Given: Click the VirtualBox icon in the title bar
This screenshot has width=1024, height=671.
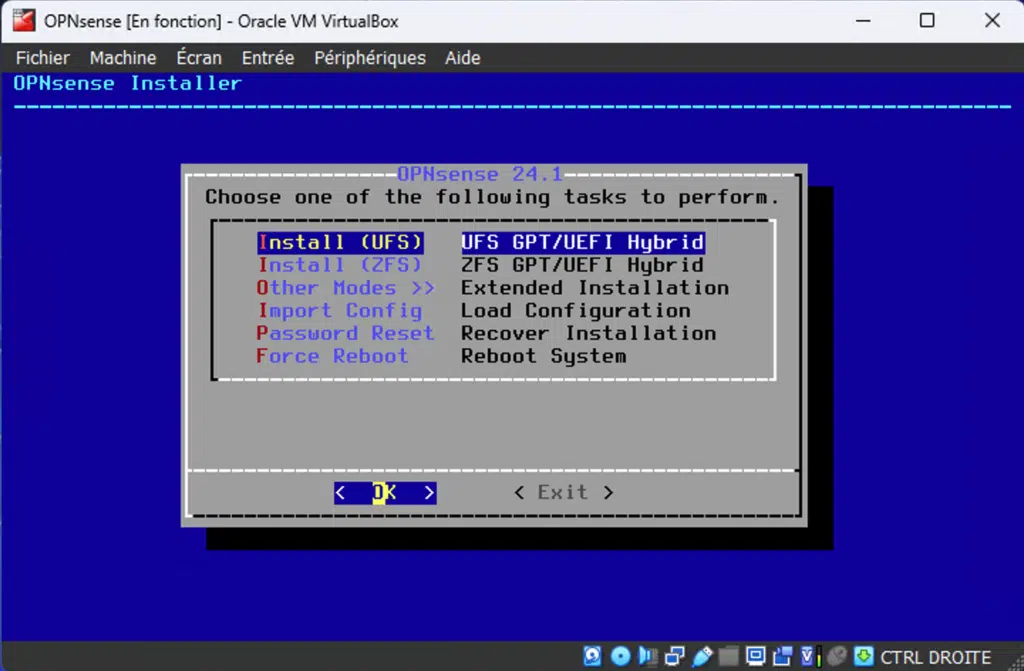Looking at the screenshot, I should [x=24, y=20].
